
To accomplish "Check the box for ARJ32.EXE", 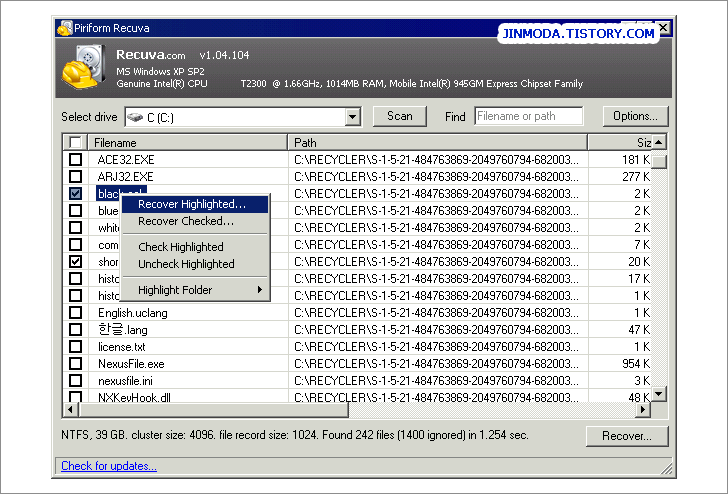I will pos(75,176).
